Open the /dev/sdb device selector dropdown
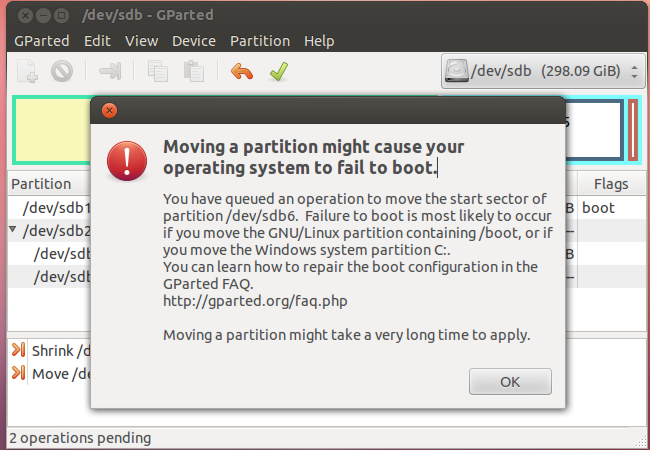The height and width of the screenshot is (450, 650). click(543, 71)
